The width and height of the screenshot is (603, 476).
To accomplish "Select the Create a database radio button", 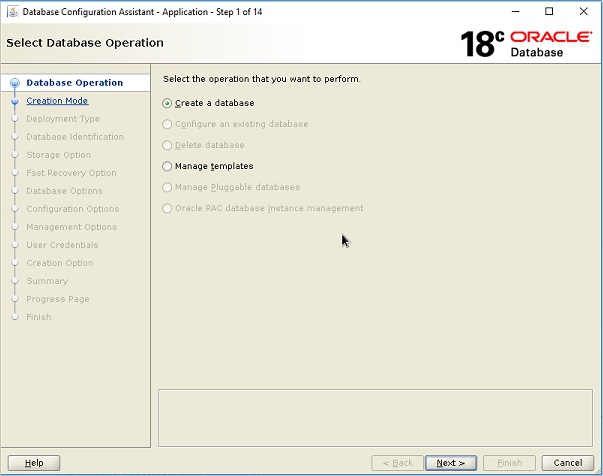I will pyautogui.click(x=167, y=103).
